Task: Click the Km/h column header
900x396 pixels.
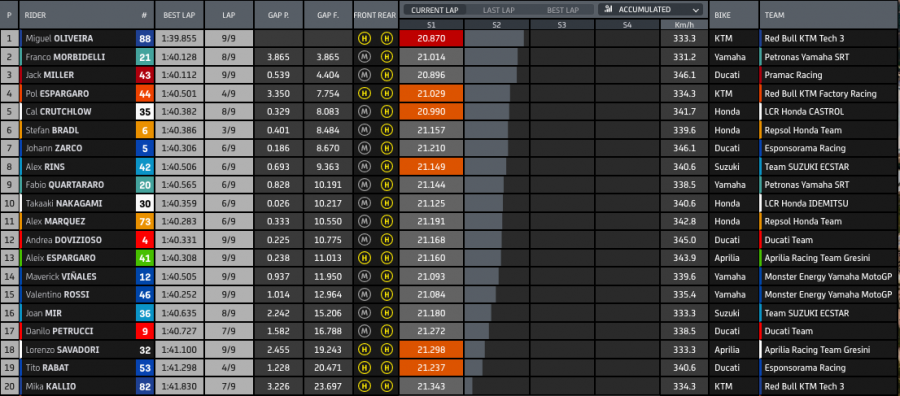Action: coord(684,25)
